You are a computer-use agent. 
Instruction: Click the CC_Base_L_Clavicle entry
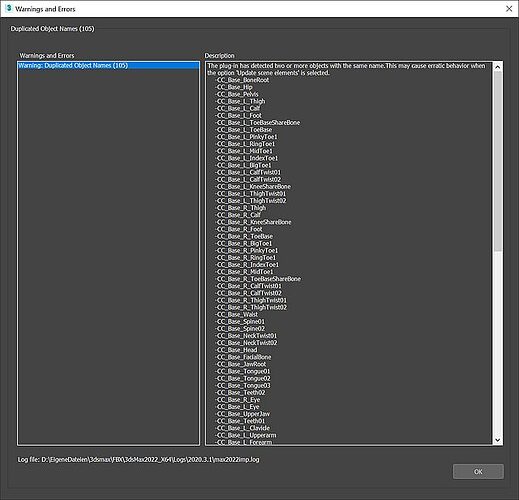(x=243, y=428)
